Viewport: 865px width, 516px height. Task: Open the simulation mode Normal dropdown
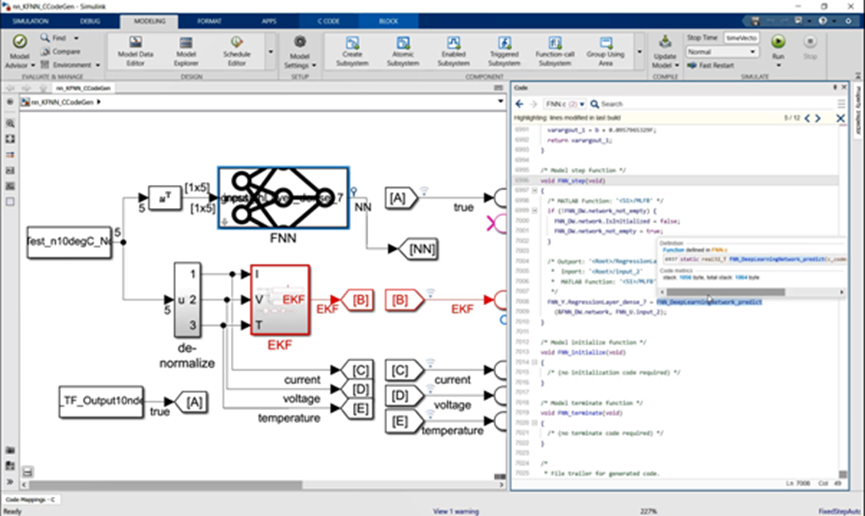click(722, 51)
